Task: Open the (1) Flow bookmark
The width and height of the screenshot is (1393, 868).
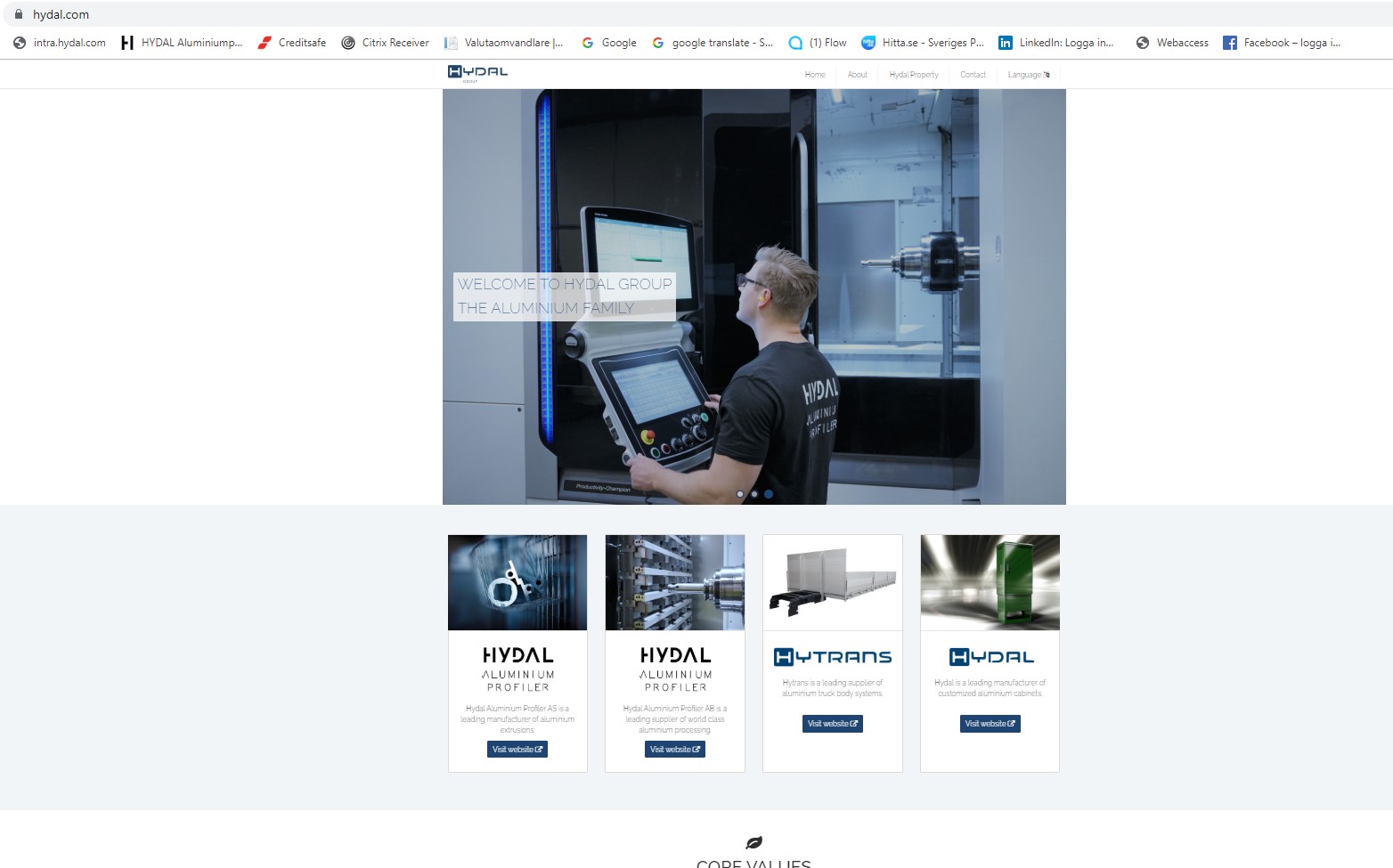Action: pos(818,43)
